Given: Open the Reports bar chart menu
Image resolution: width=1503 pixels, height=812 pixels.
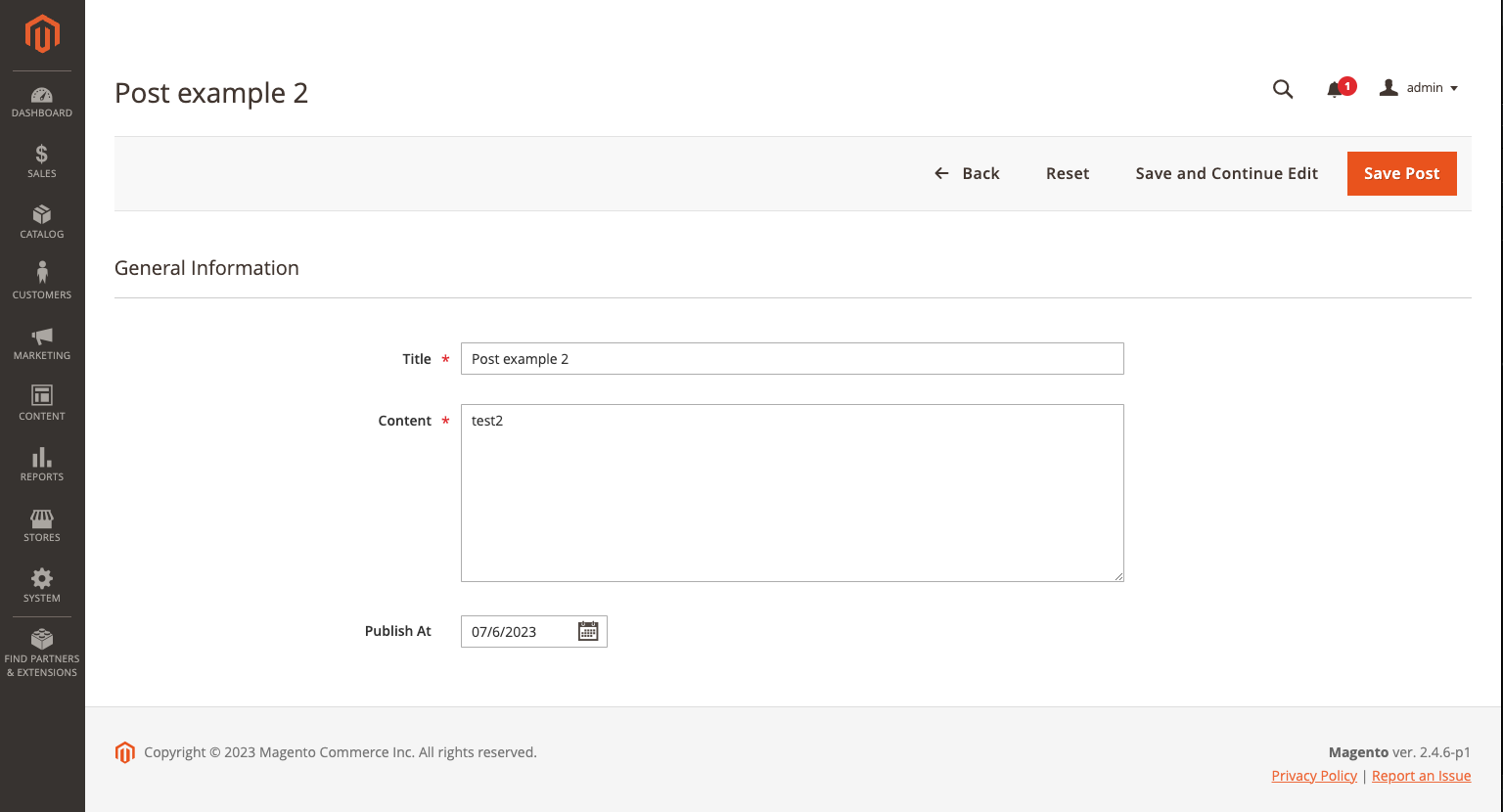Looking at the screenshot, I should tap(42, 464).
